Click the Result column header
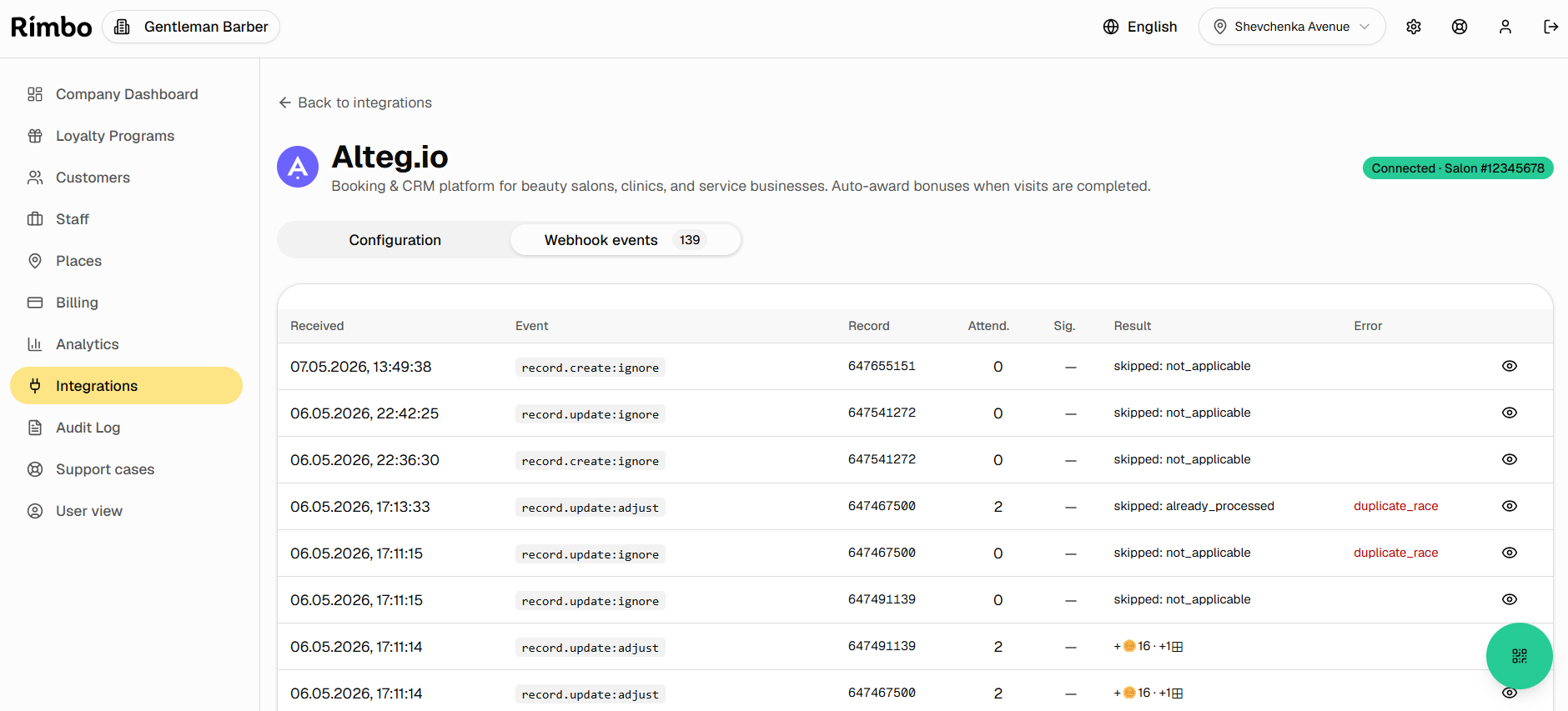 point(1133,326)
